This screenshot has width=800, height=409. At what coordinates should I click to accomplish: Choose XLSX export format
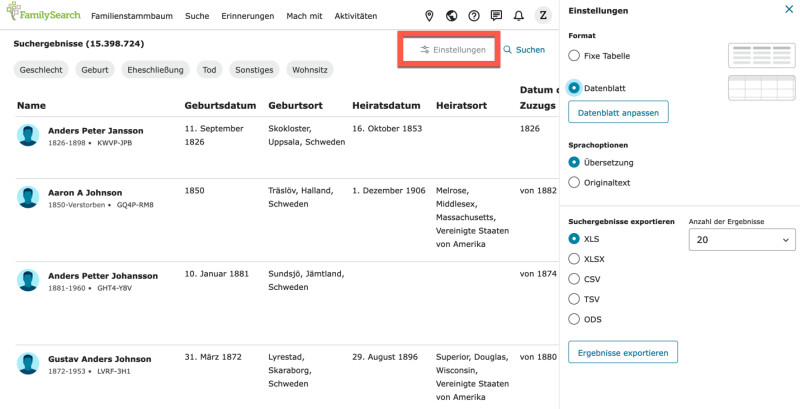tap(574, 259)
